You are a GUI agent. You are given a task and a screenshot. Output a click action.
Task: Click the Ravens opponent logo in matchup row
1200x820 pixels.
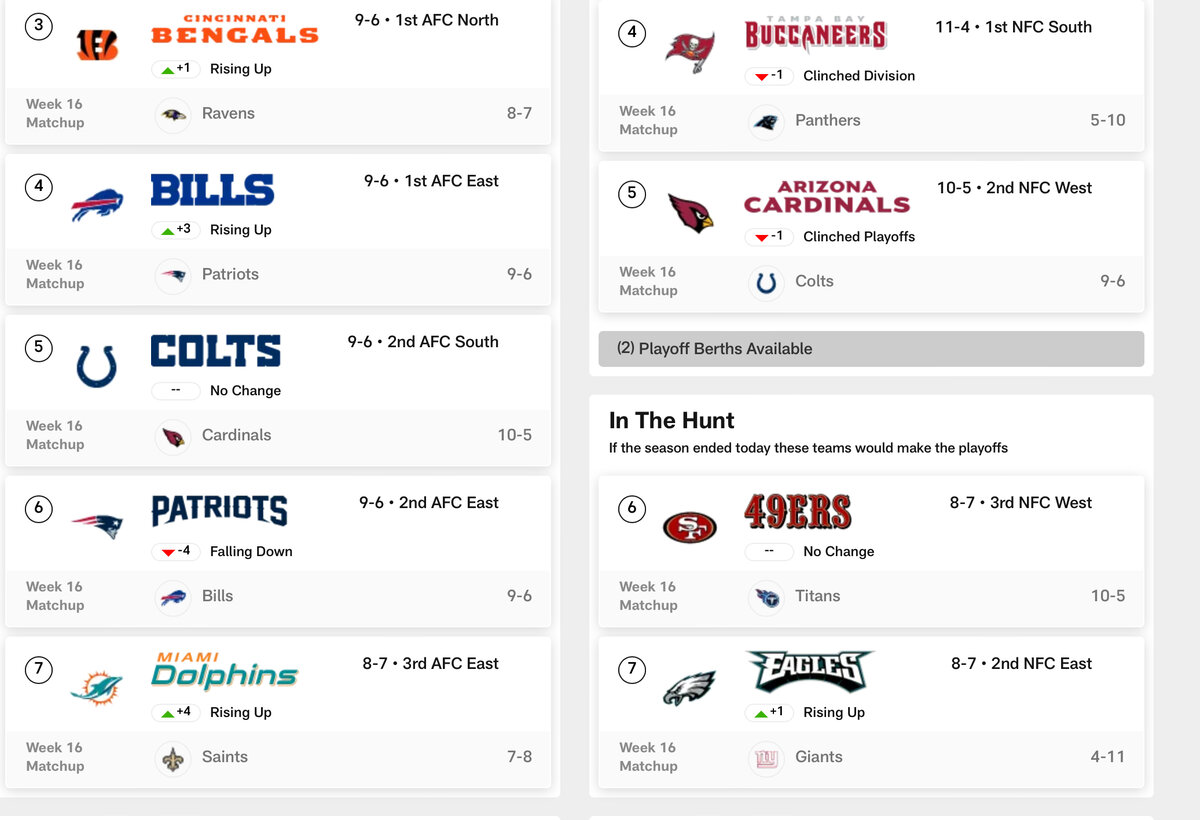pos(173,115)
